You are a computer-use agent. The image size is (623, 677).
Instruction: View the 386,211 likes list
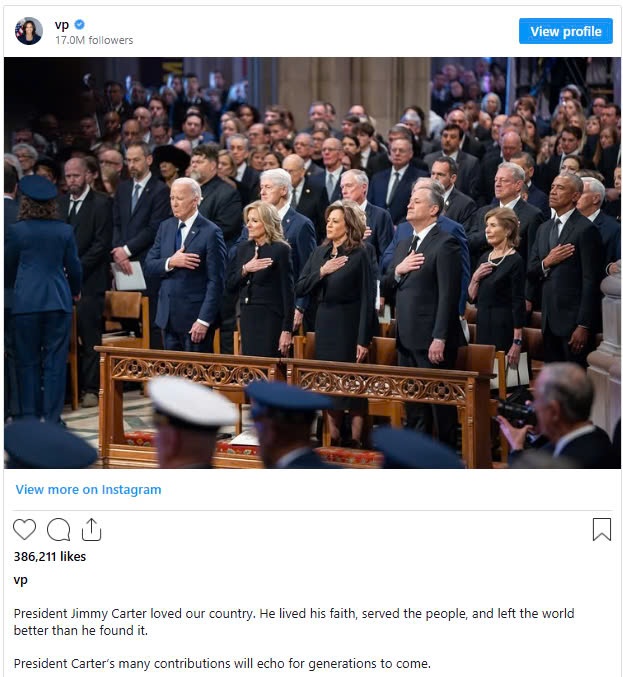[x=50, y=557]
